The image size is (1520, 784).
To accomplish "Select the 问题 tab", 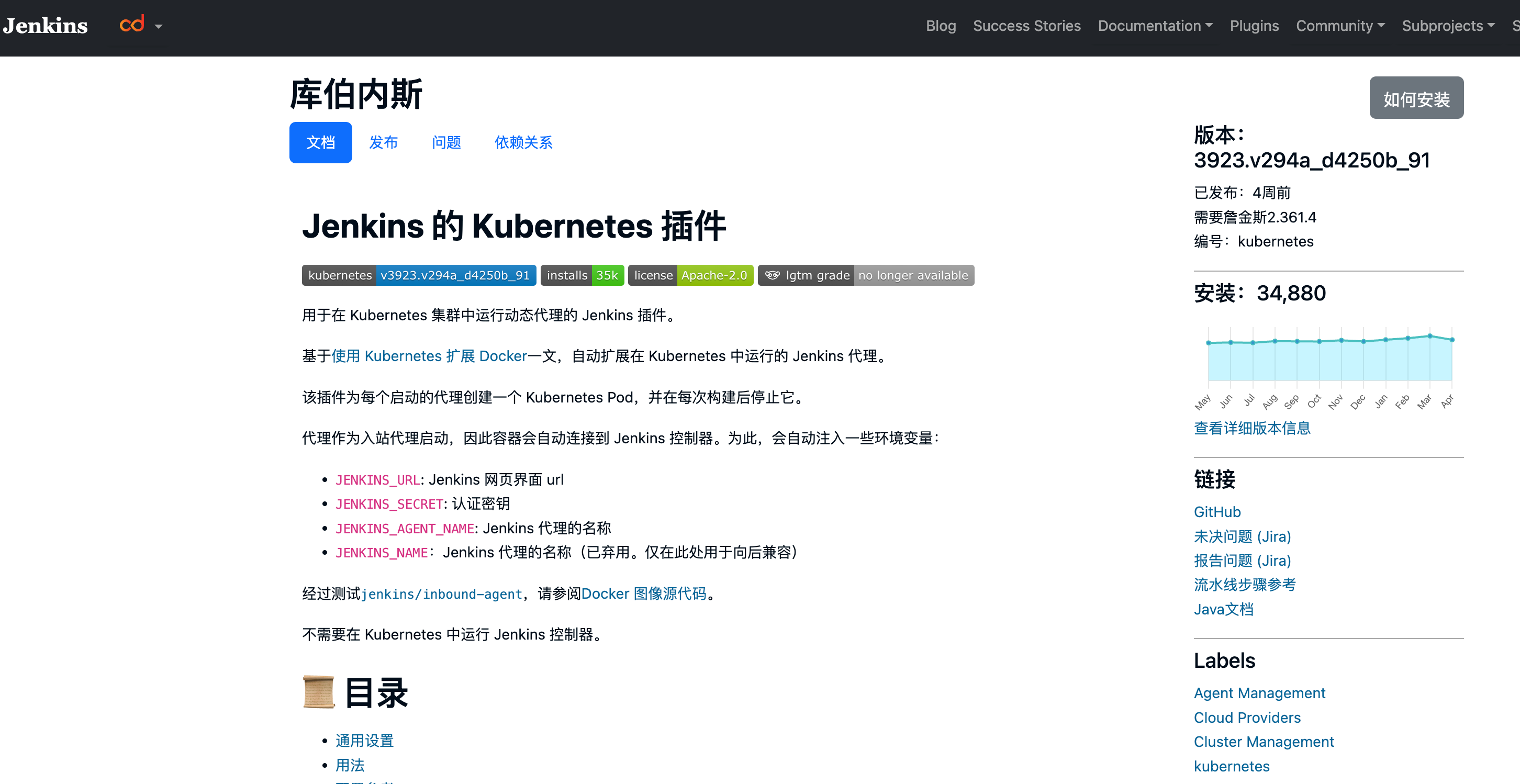I will tap(446, 143).
